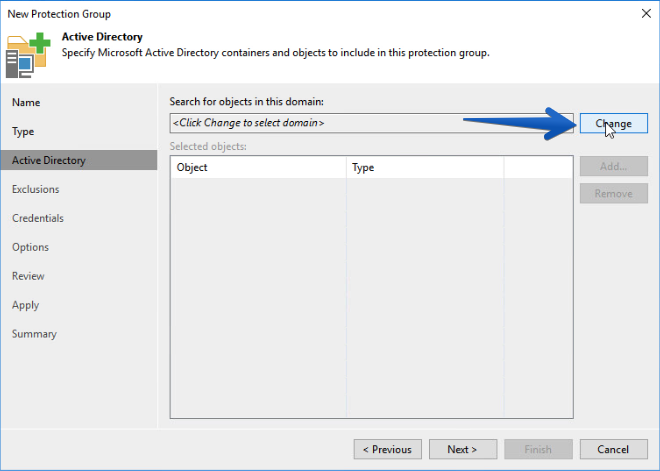The image size is (660, 471).
Task: Sort by the Object column header
Action: coord(258,167)
